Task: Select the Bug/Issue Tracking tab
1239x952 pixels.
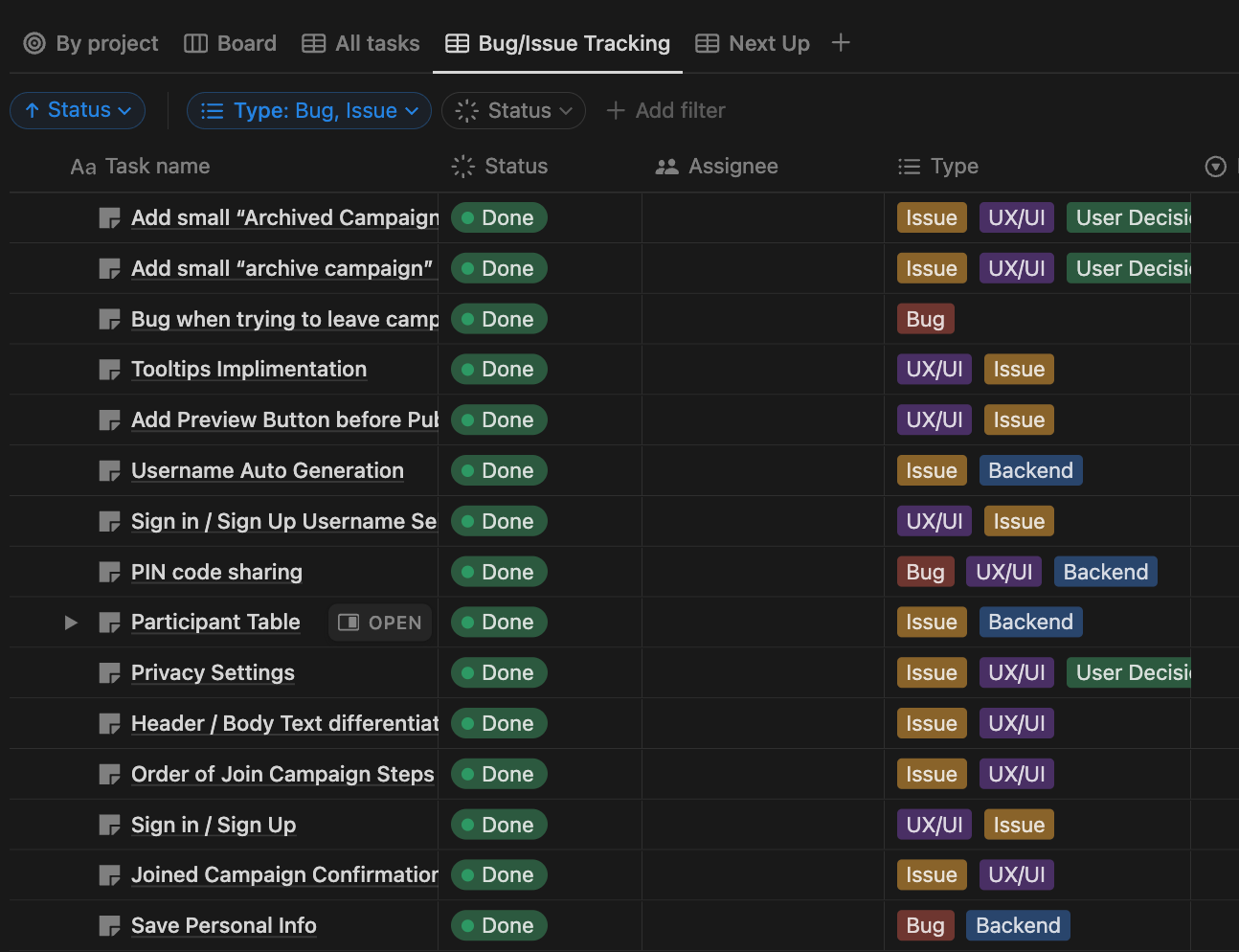Action: click(x=557, y=43)
